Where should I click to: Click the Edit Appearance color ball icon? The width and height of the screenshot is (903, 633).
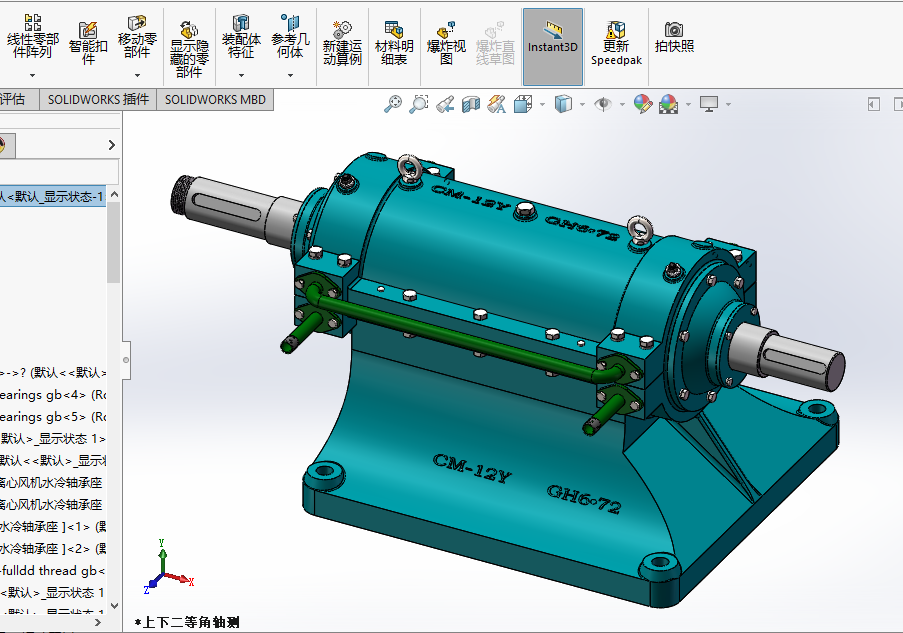[x=643, y=104]
